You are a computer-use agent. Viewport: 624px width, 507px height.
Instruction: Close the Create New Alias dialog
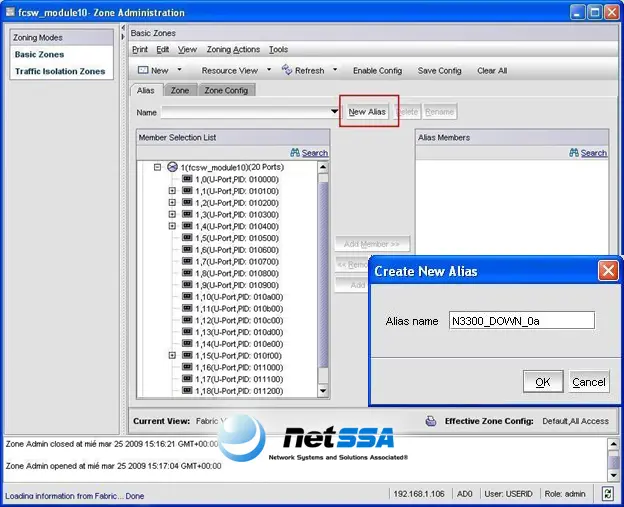point(608,271)
